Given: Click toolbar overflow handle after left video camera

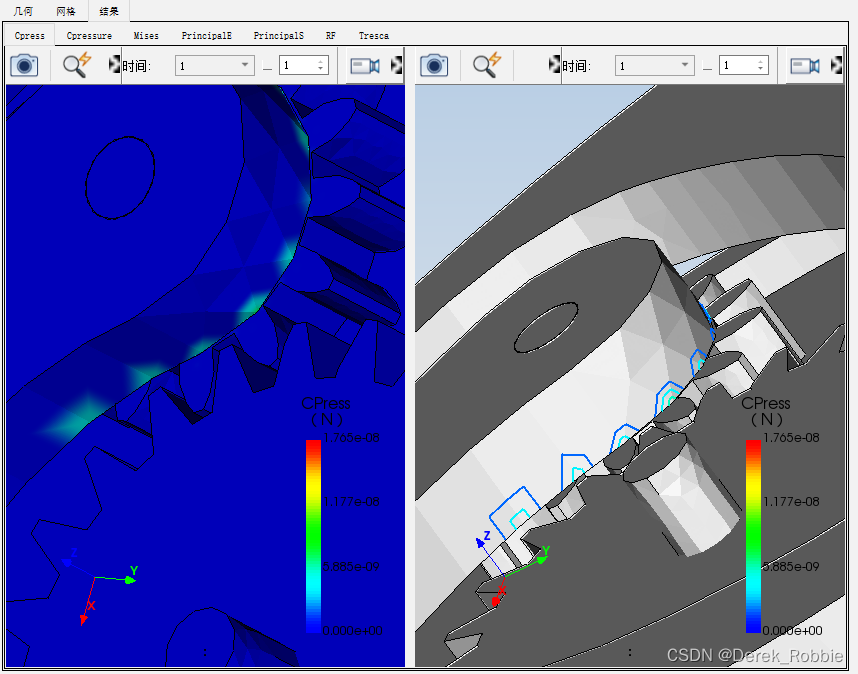Looking at the screenshot, I should point(396,65).
